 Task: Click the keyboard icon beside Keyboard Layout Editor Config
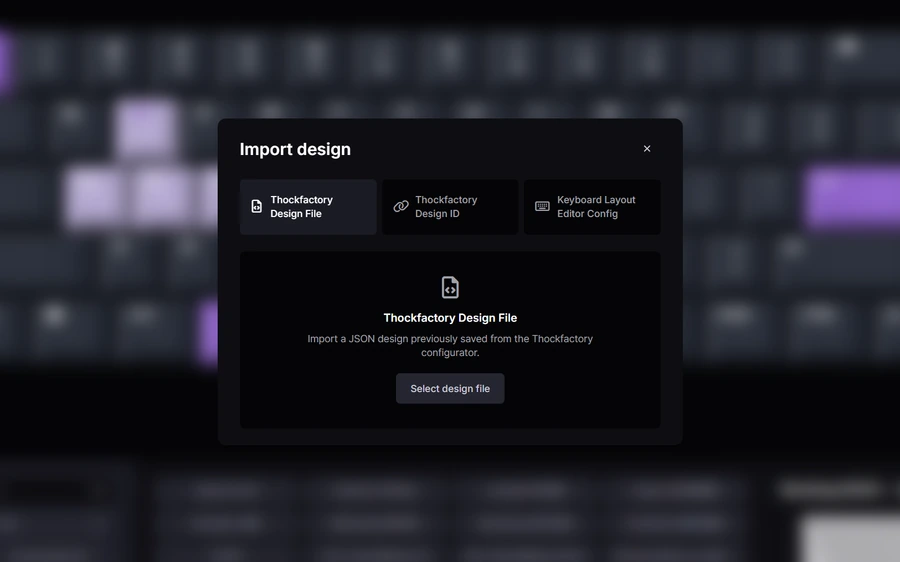coord(542,207)
